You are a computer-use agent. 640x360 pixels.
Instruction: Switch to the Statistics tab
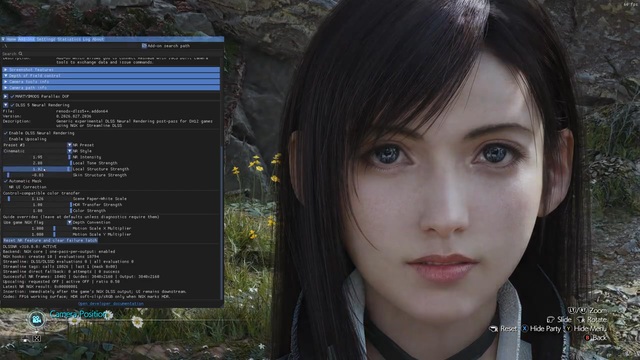click(68, 39)
